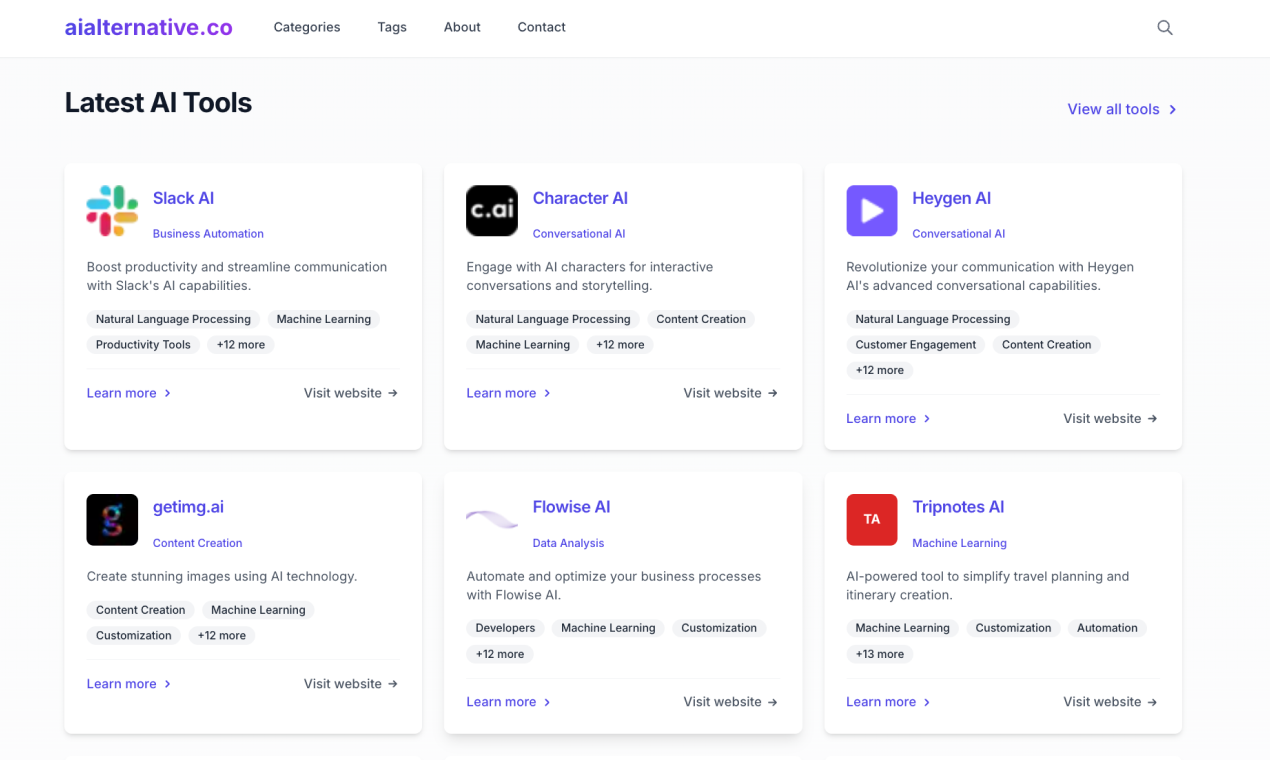Click Customization tag on Flowise AI card
The width and height of the screenshot is (1270, 760).
[719, 628]
